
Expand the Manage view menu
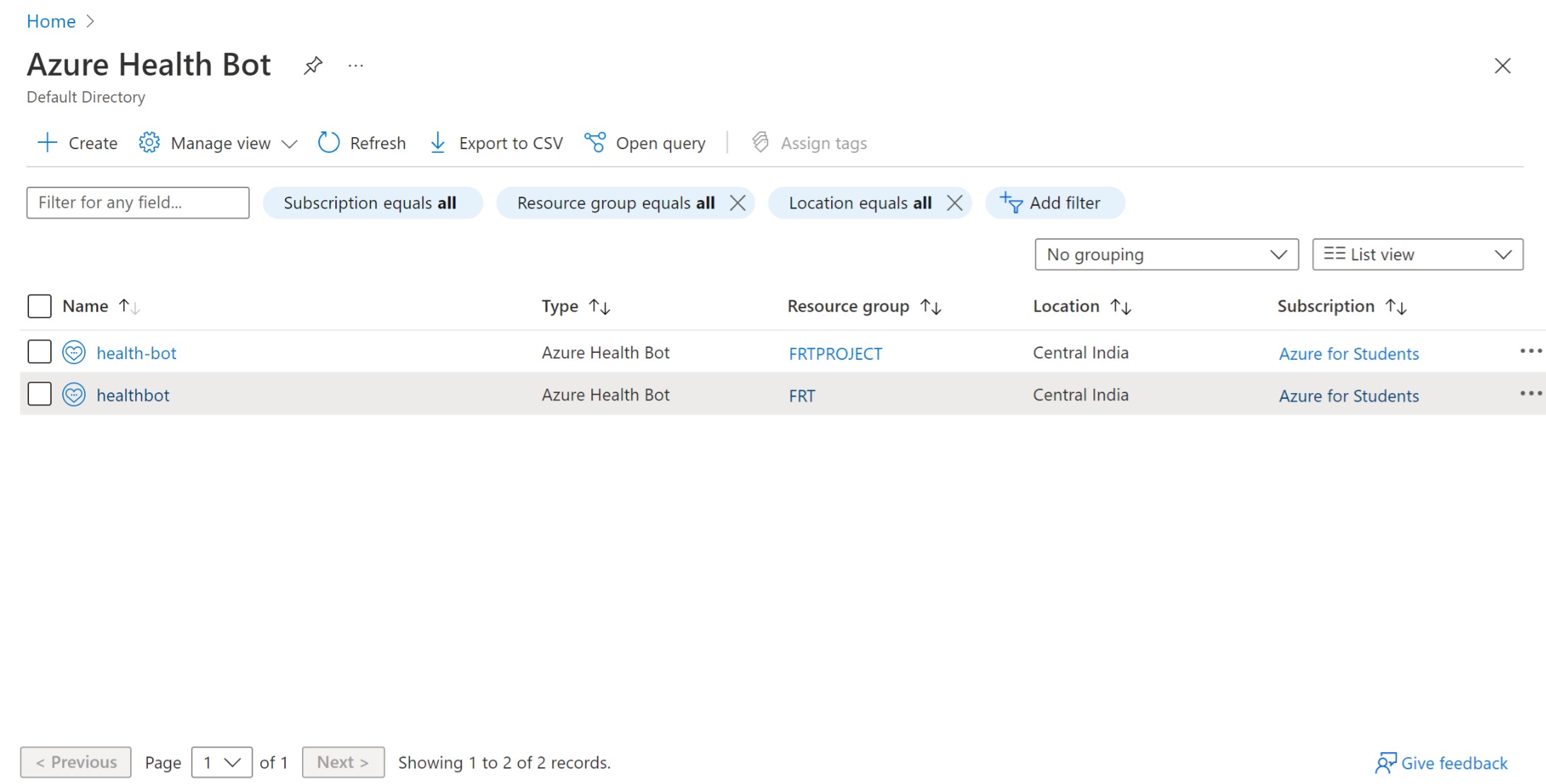coord(218,142)
